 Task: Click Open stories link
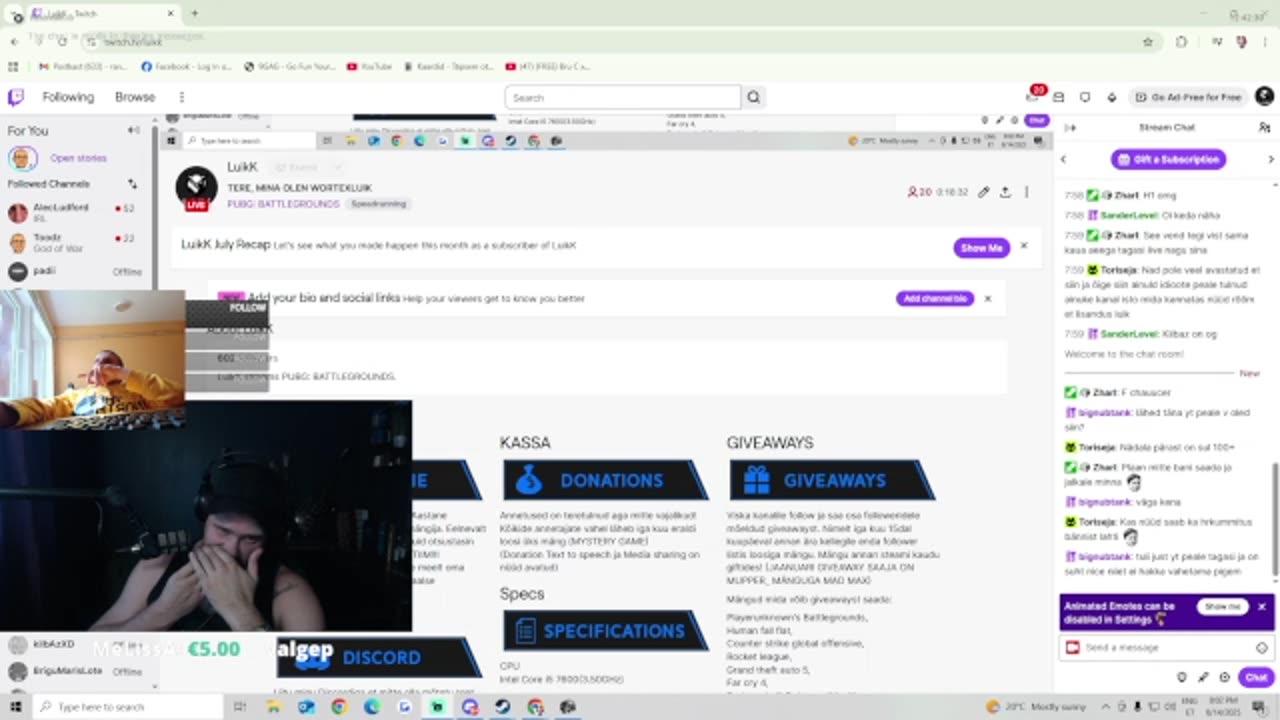(x=78, y=158)
